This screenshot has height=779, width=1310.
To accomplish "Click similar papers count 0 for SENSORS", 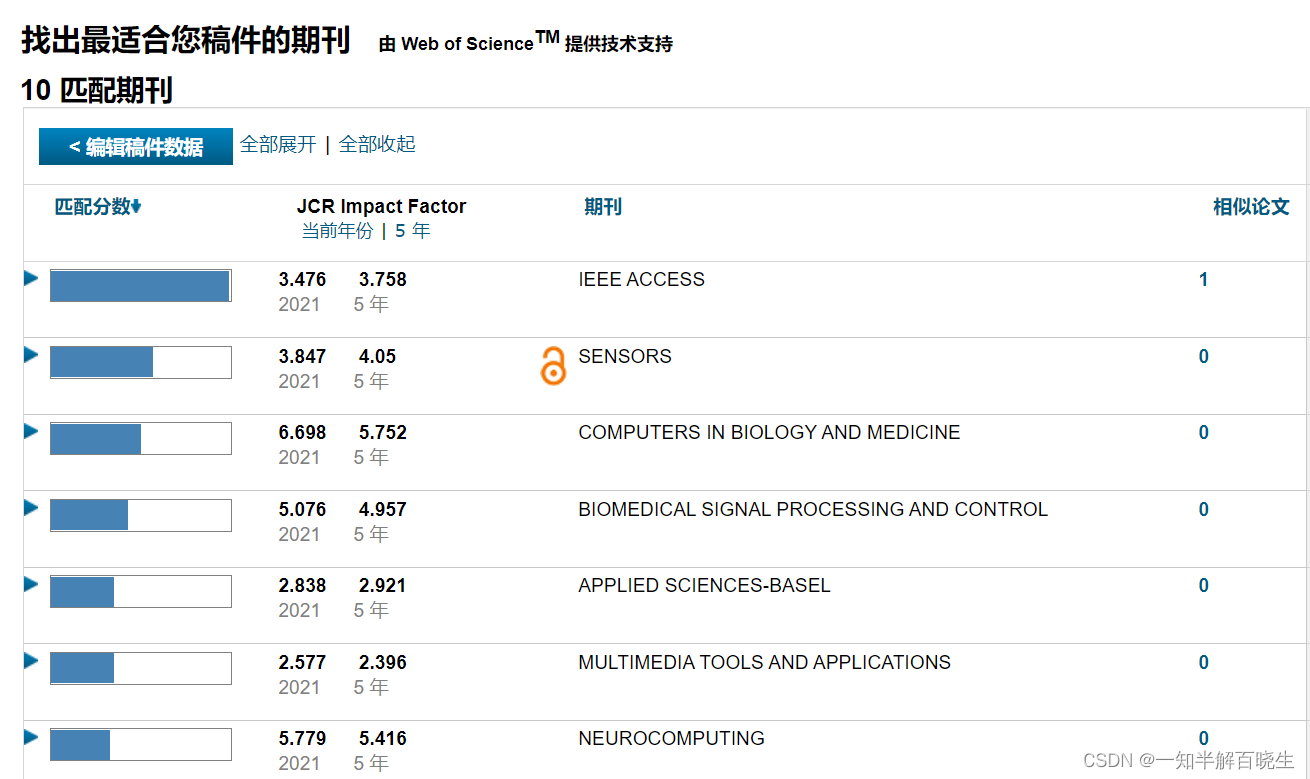I will click(x=1204, y=357).
